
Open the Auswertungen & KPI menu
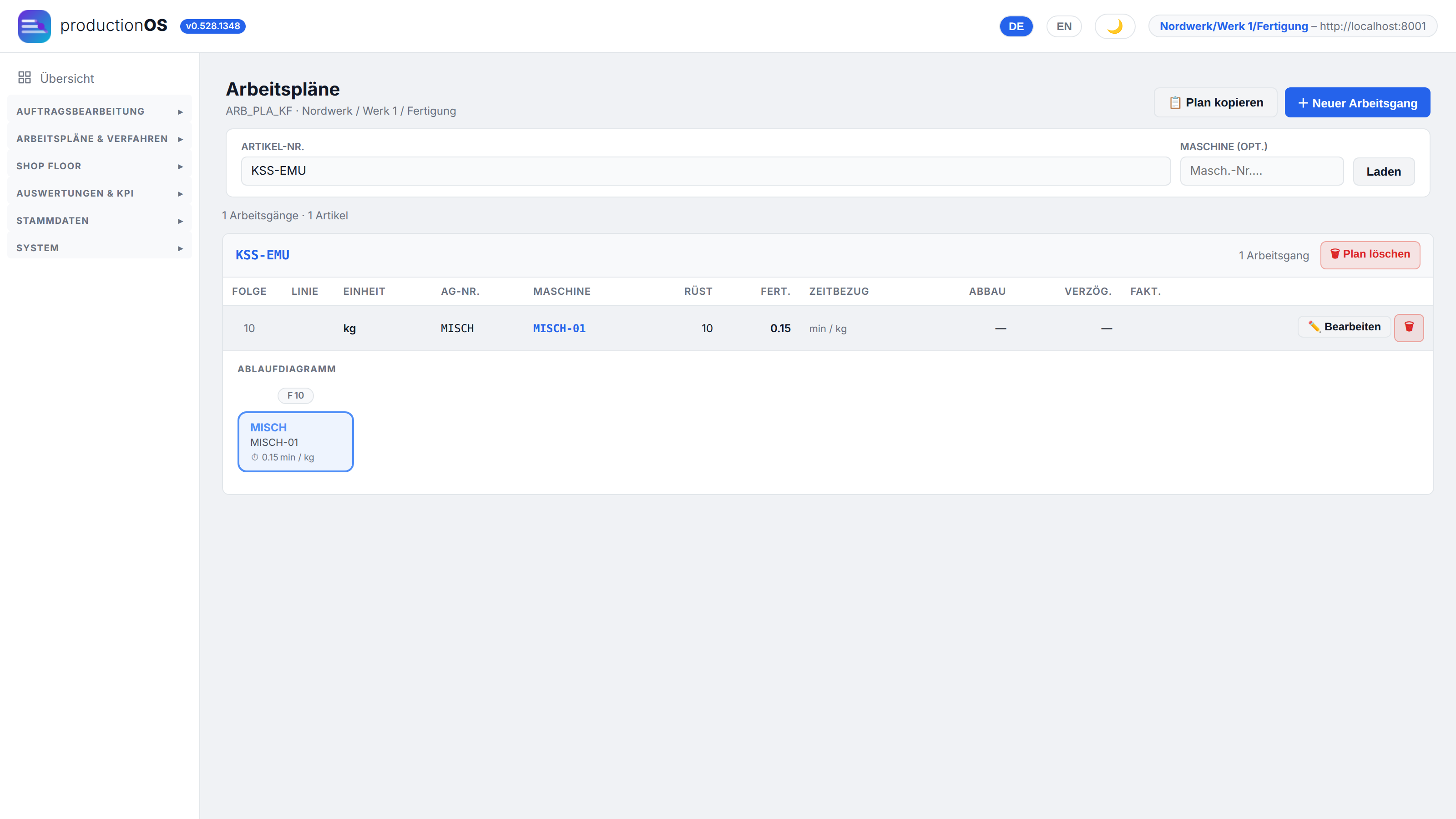100,193
